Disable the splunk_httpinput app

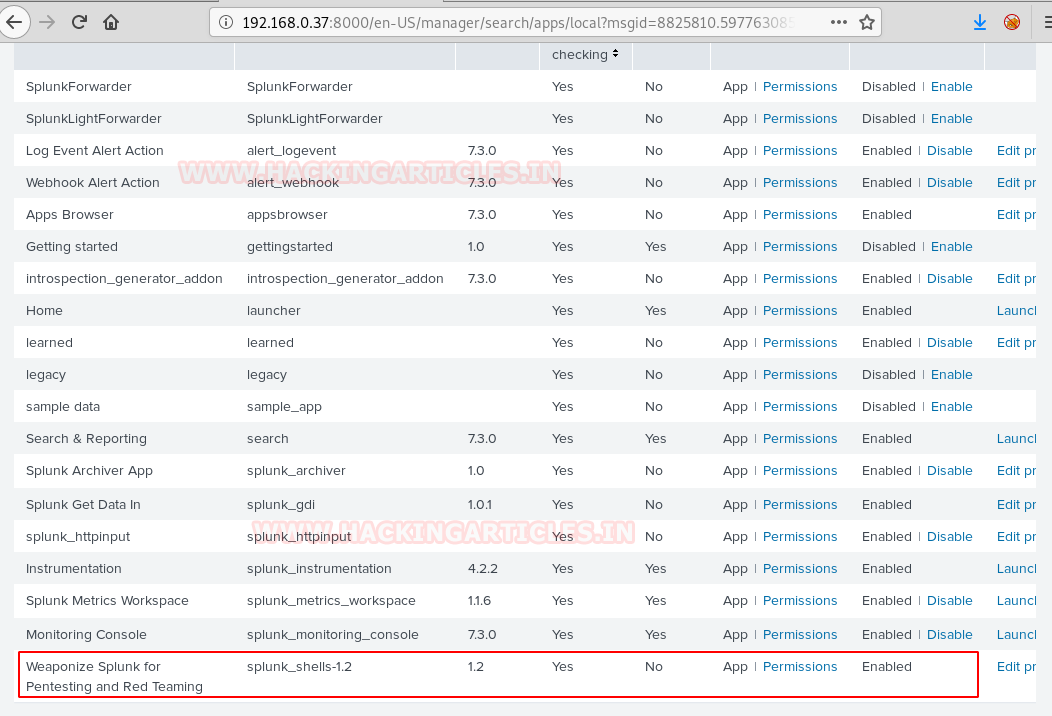coord(949,537)
